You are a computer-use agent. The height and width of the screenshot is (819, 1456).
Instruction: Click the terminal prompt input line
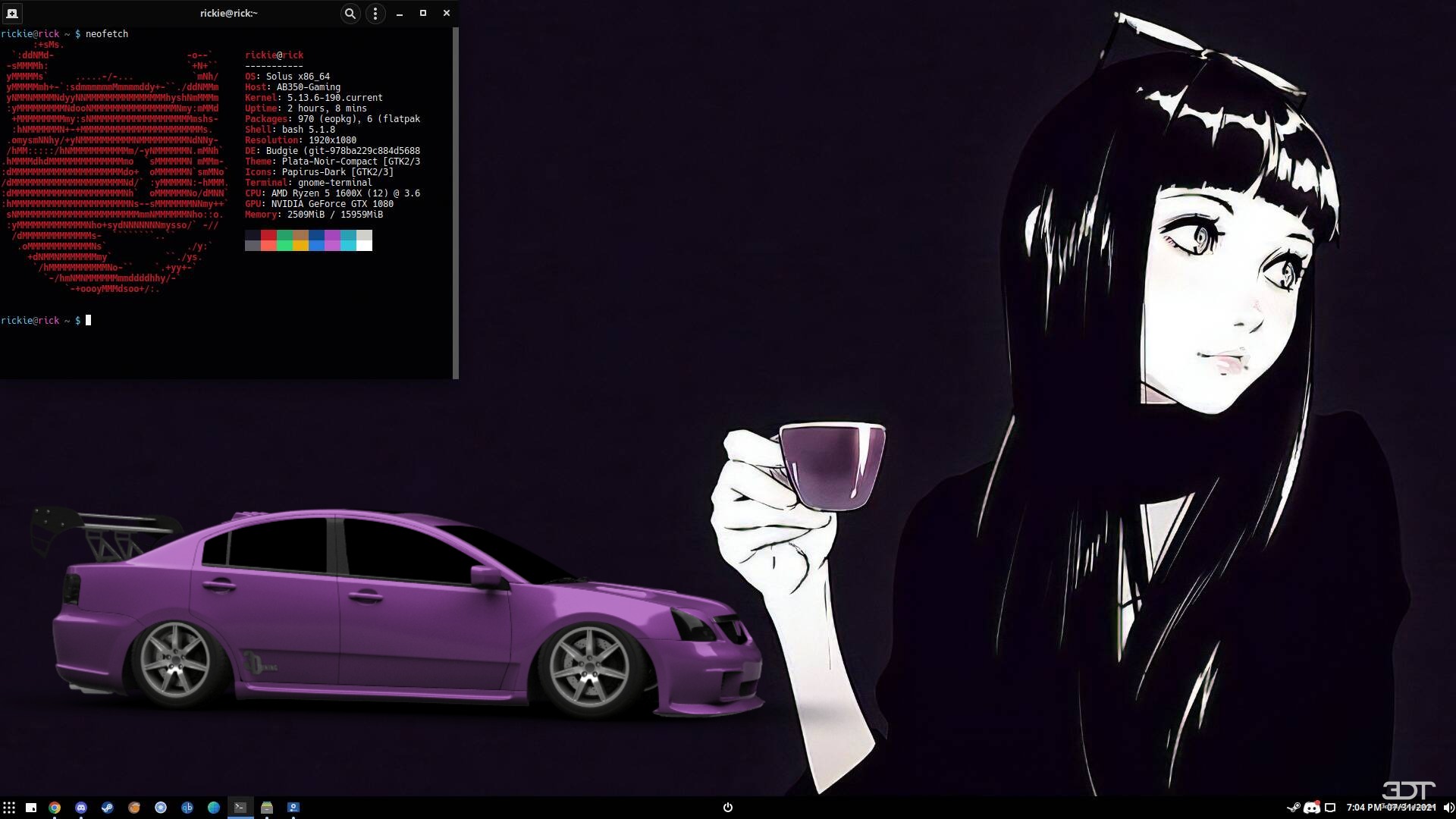(227, 321)
